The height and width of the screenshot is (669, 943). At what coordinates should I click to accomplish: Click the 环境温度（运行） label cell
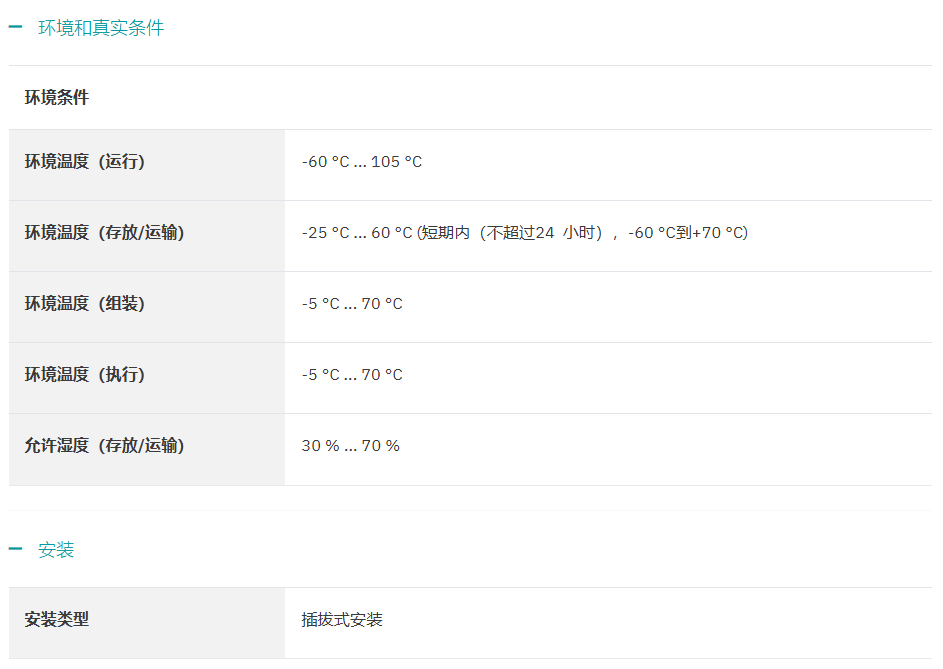pyautogui.click(x=85, y=162)
